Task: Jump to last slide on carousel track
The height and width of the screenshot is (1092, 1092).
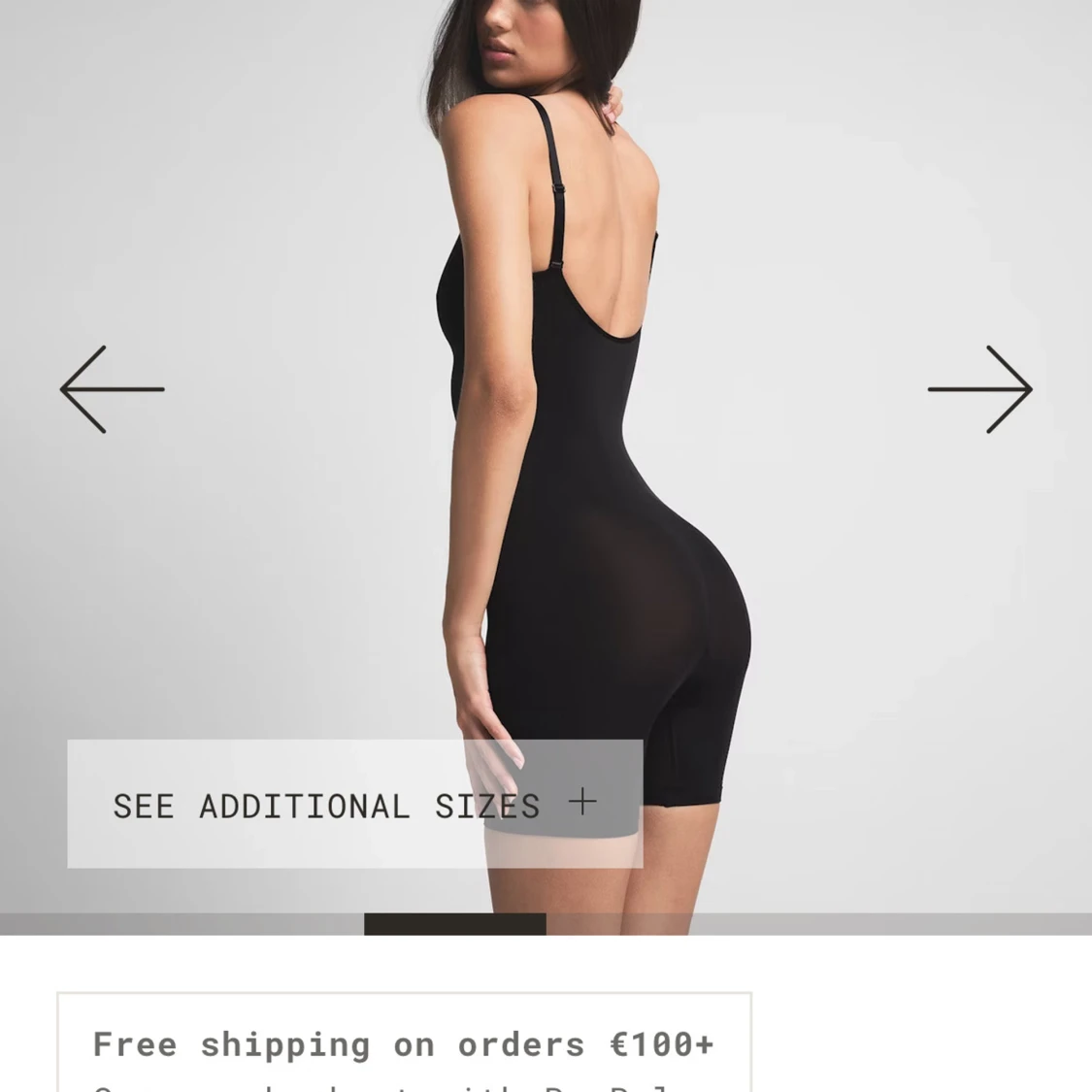Action: [x=819, y=924]
